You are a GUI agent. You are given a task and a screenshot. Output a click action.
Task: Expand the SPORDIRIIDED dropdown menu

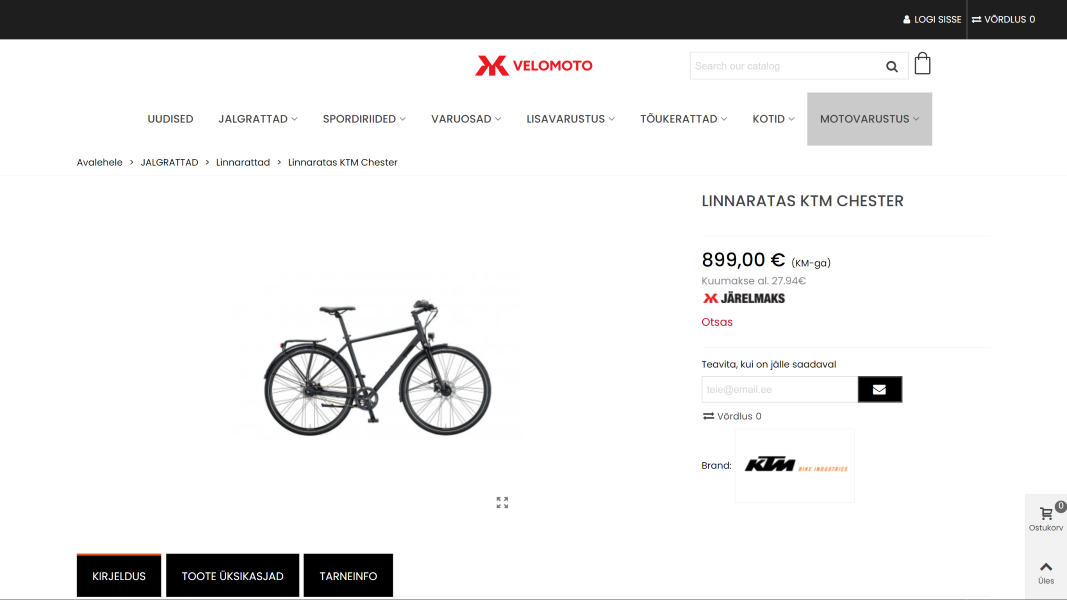pos(364,118)
